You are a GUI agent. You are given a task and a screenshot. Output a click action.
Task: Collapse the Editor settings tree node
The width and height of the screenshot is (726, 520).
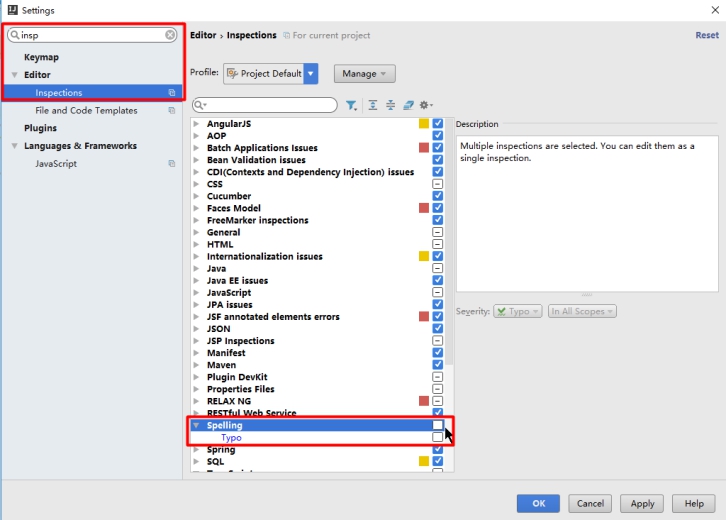point(15,75)
